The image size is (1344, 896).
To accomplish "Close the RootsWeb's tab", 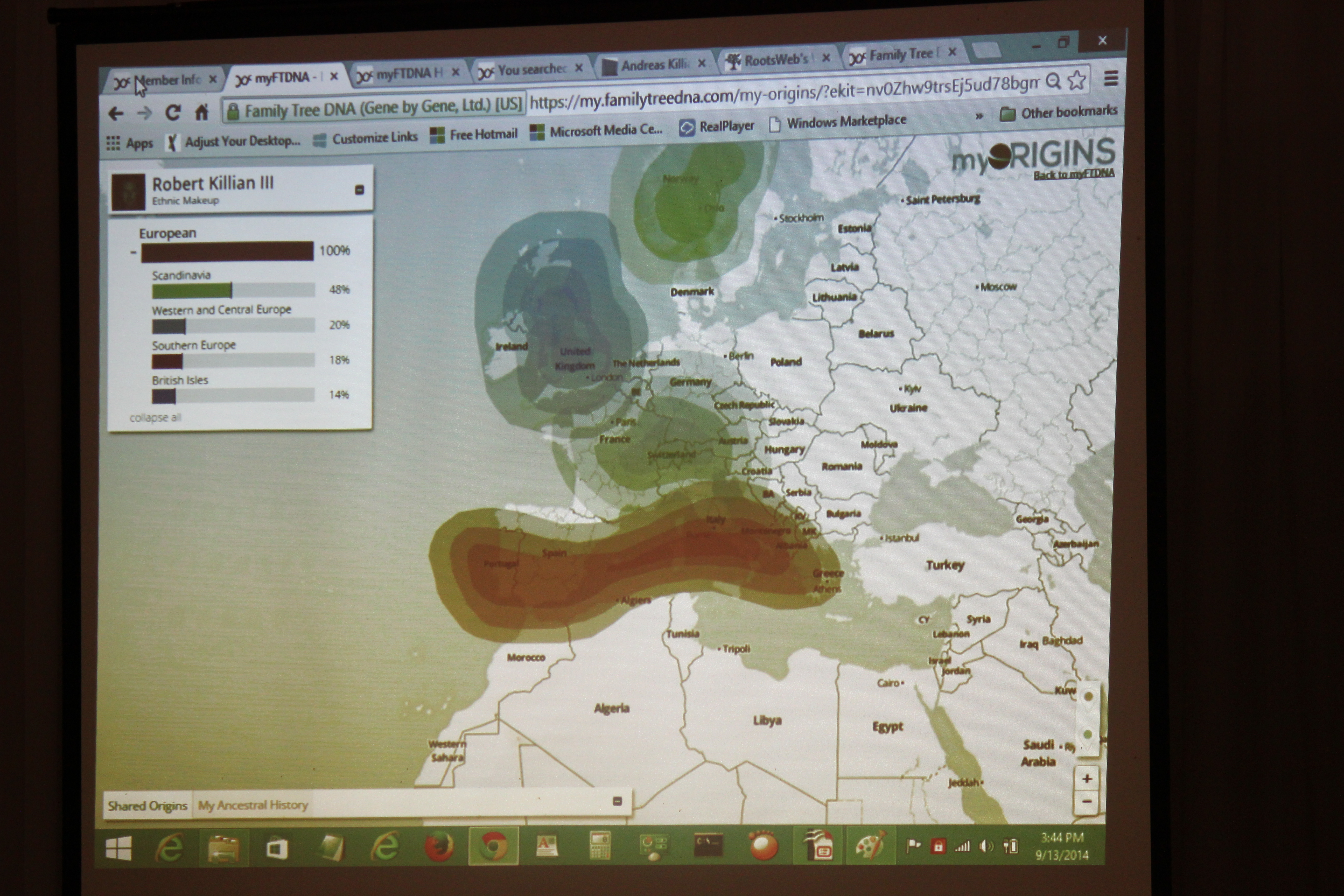I will [x=826, y=58].
